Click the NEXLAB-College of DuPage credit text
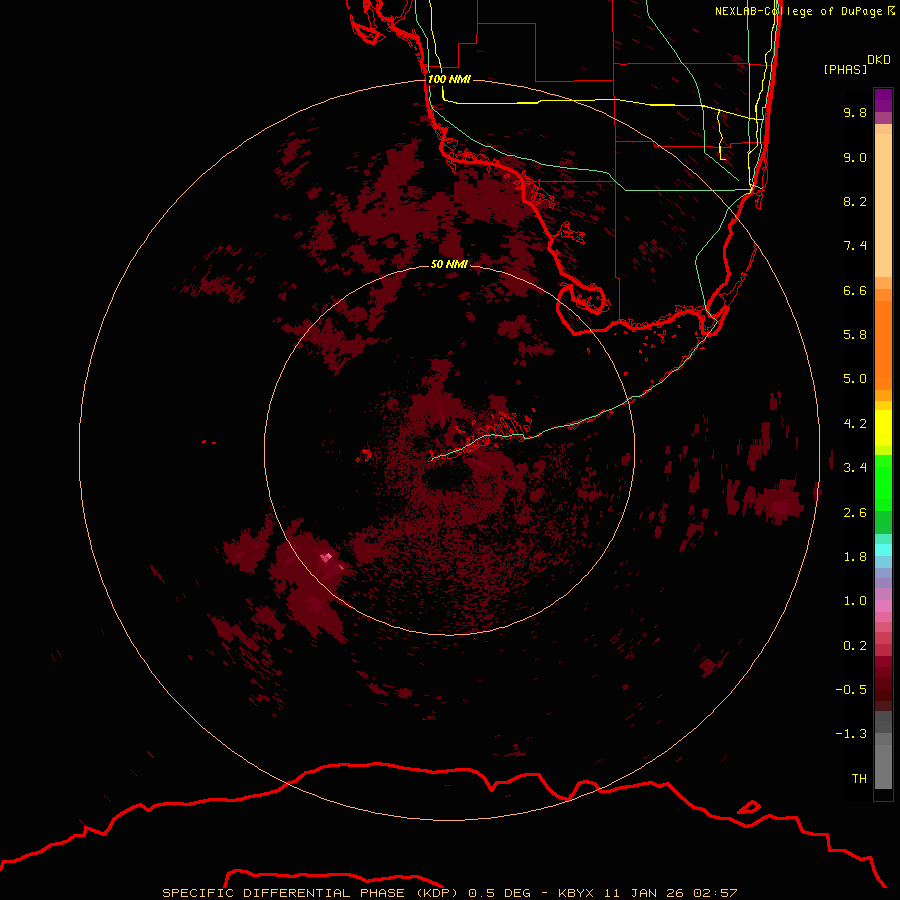Viewport: 900px width, 900px height. pyautogui.click(x=805, y=11)
